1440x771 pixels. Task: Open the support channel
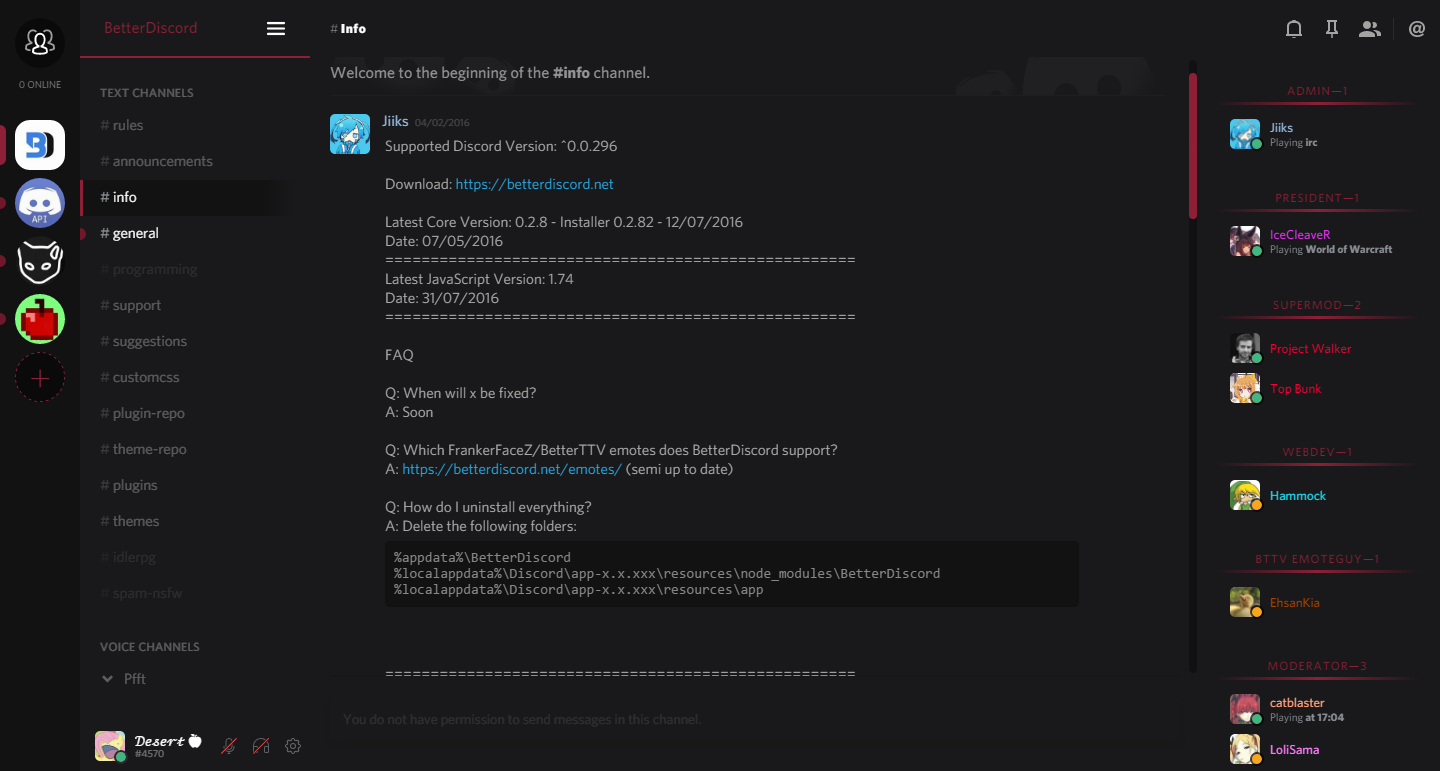pyautogui.click(x=195, y=305)
